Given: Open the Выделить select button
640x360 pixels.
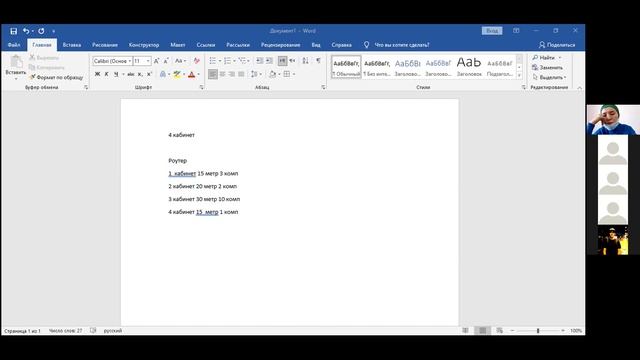Looking at the screenshot, I should 549,77.
